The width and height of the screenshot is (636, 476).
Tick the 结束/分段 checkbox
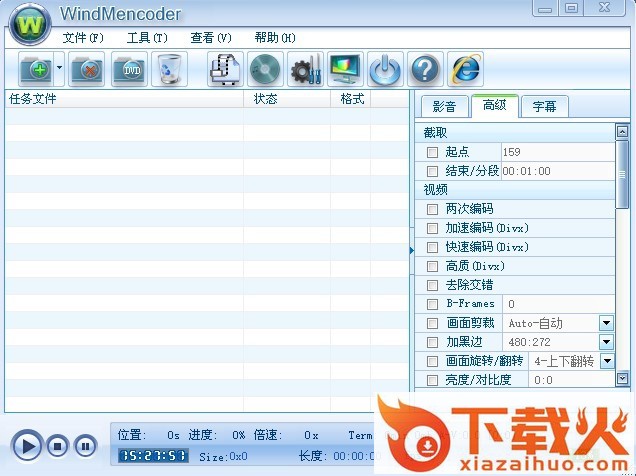click(x=432, y=171)
